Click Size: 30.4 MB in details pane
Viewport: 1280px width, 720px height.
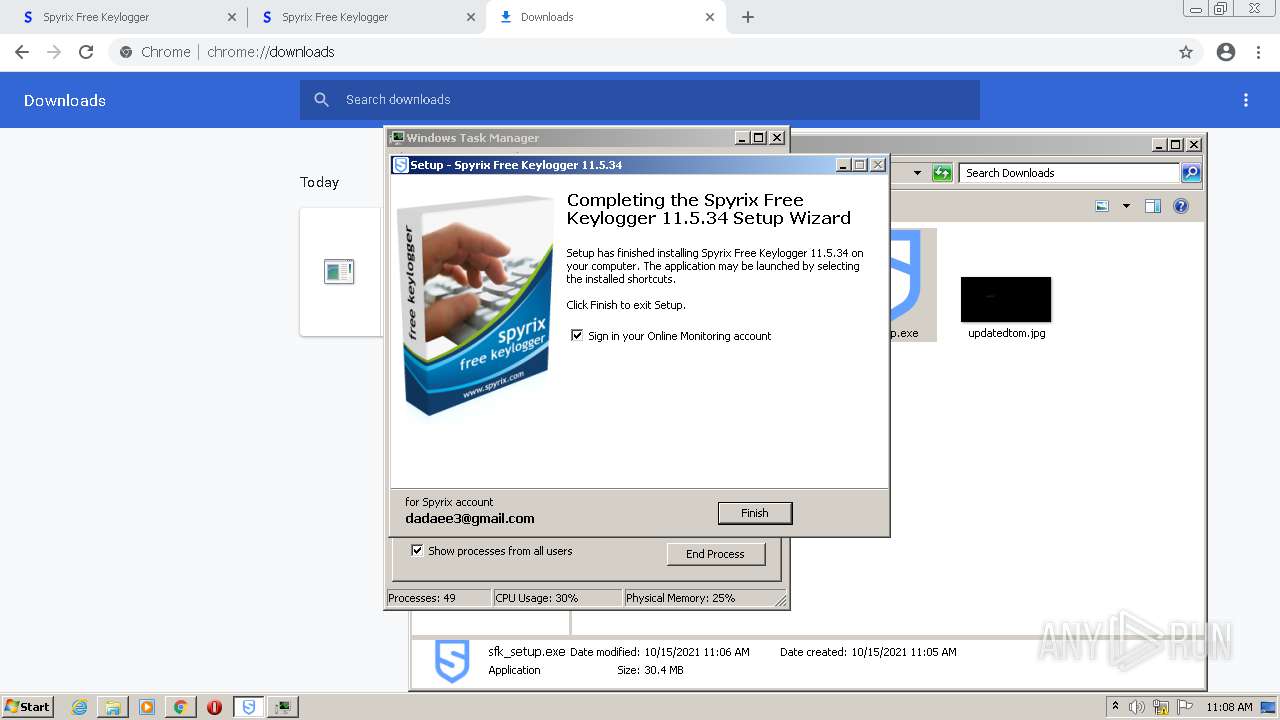[x=650, y=670]
